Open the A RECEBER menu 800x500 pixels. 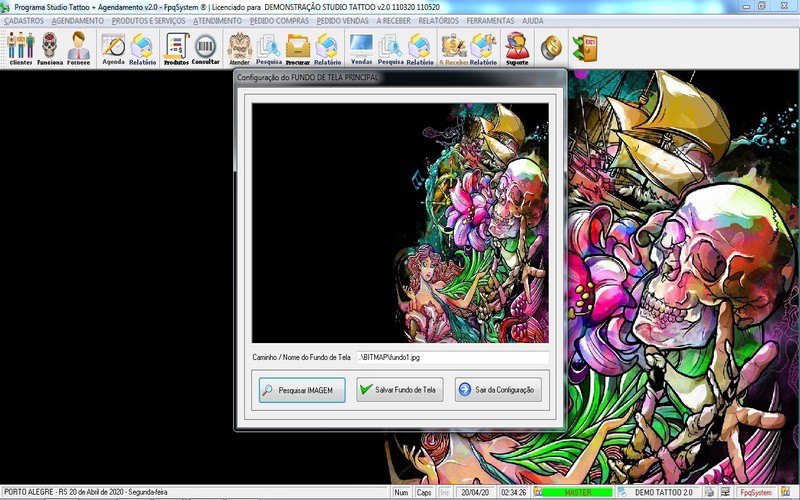[393, 21]
